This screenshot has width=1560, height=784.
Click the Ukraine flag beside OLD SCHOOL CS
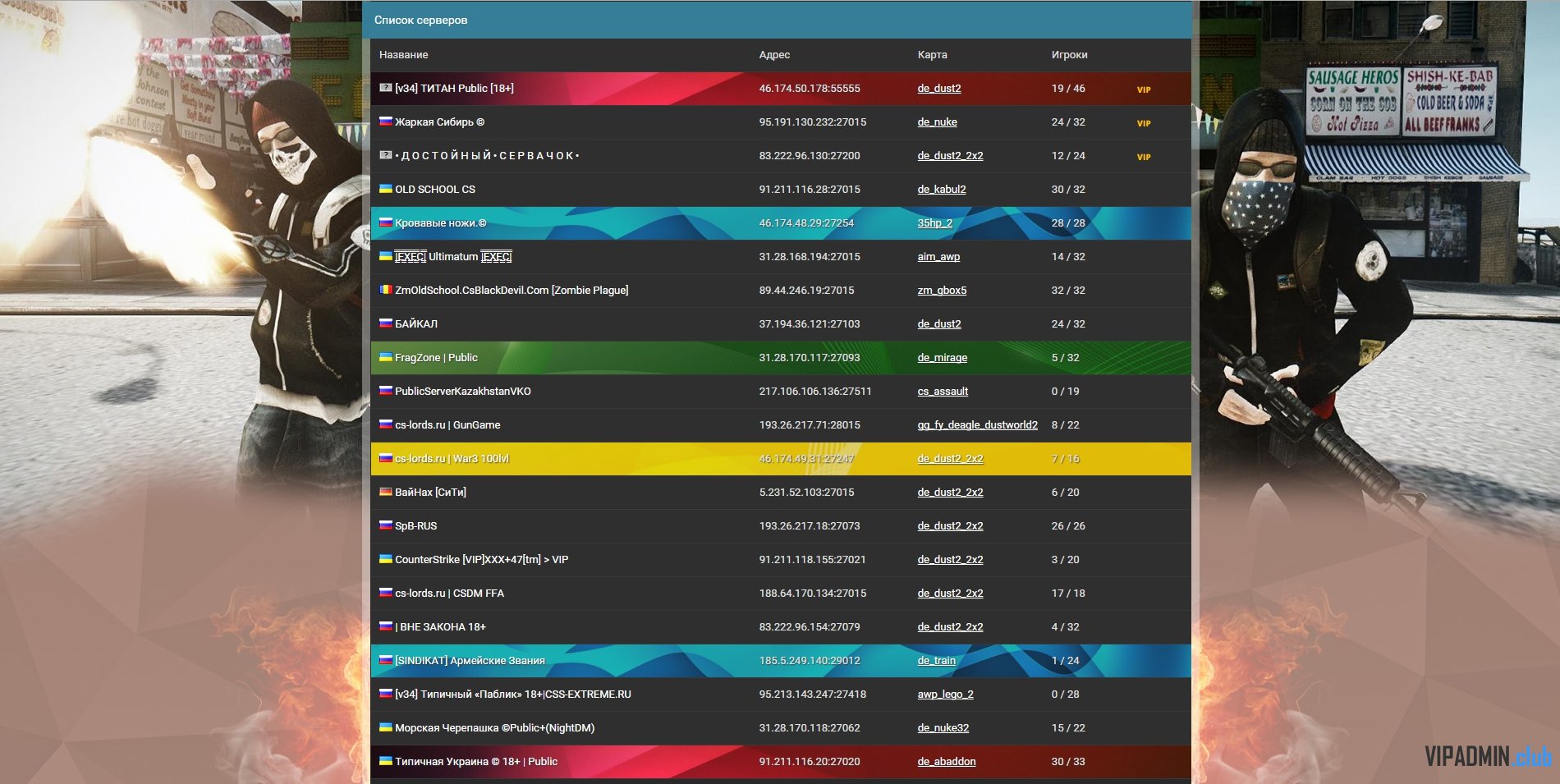click(385, 188)
